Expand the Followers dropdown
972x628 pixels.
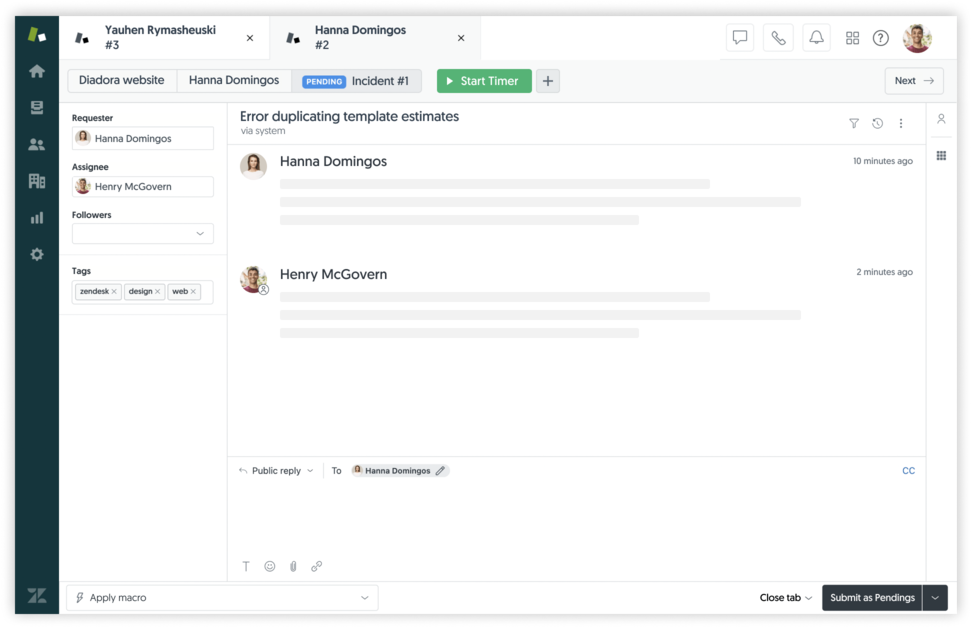198,233
